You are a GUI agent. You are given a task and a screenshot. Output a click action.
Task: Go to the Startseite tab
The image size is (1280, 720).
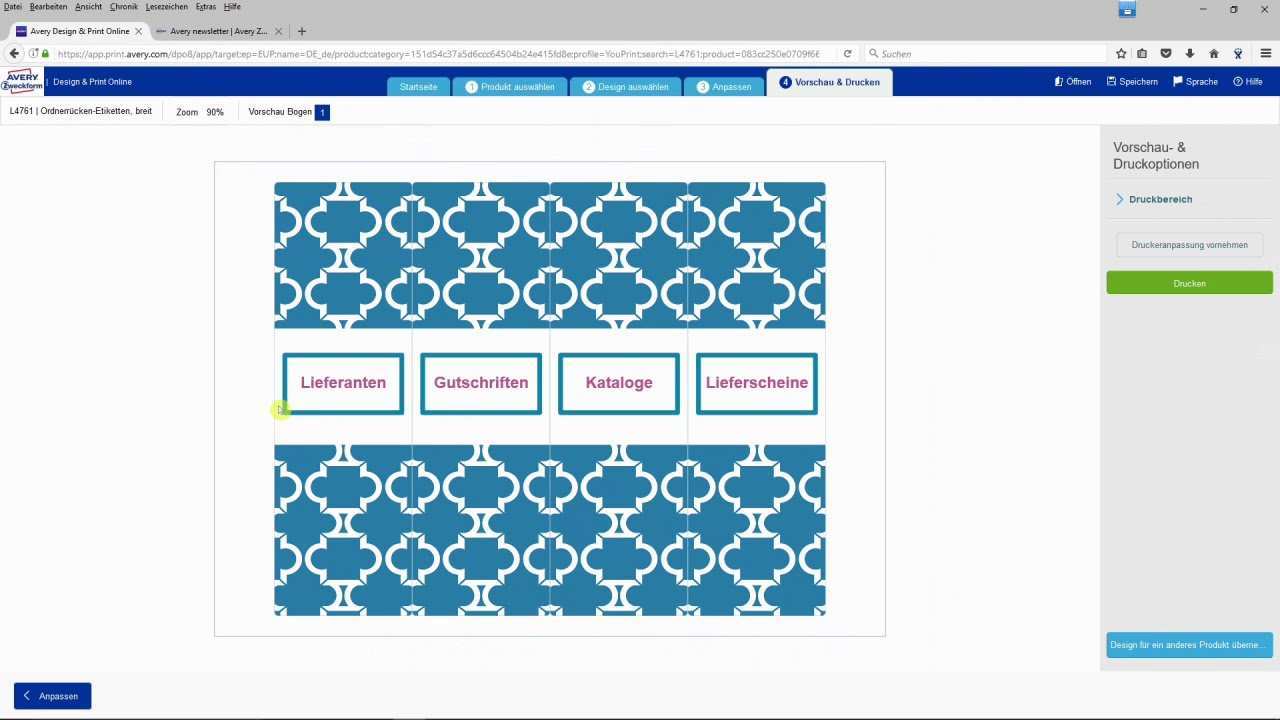418,87
